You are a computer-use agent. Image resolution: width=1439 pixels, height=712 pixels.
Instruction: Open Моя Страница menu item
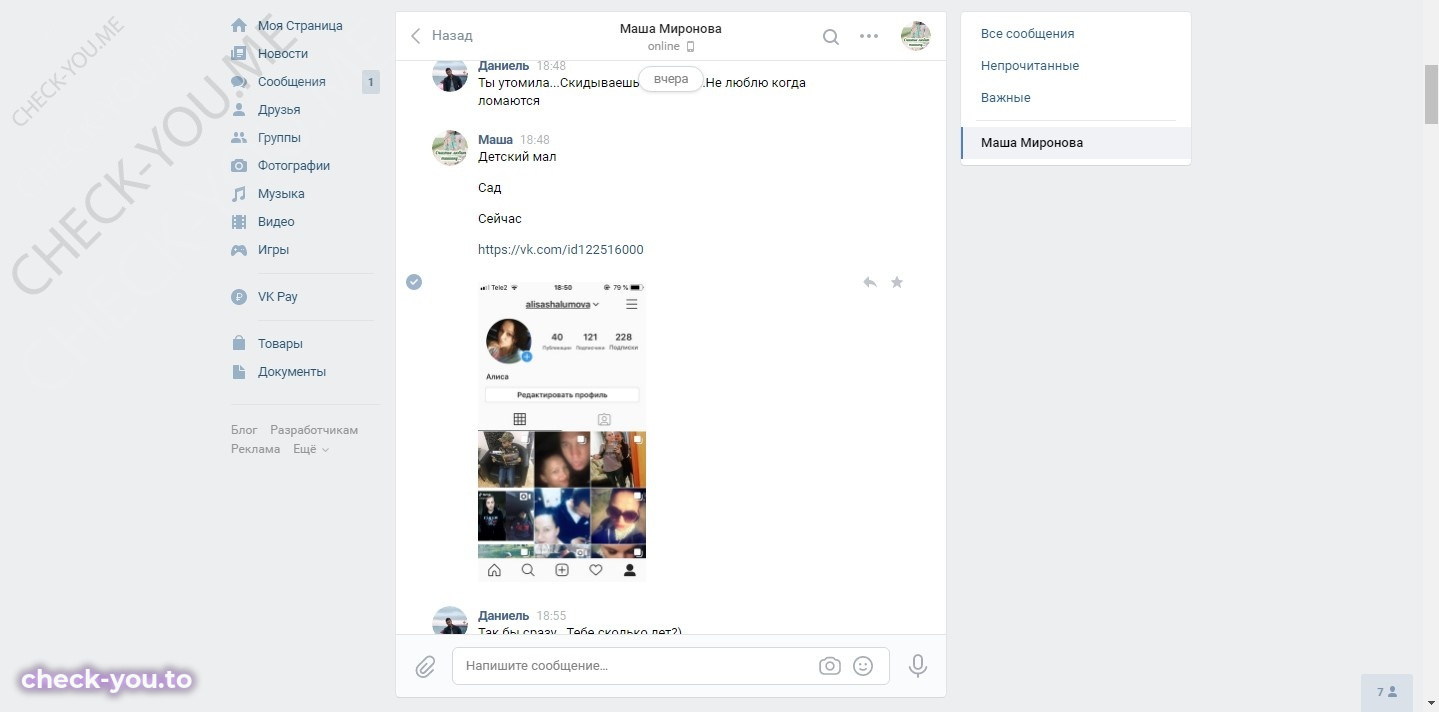(300, 25)
